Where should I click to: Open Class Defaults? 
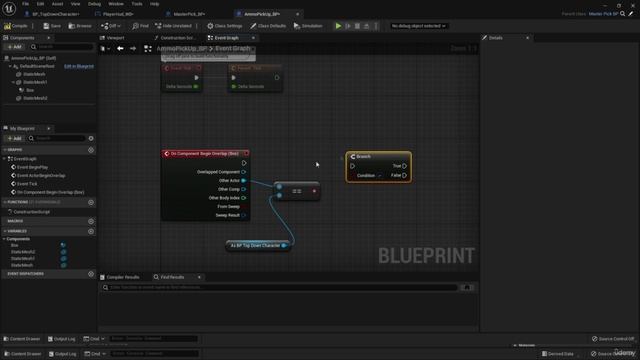point(268,26)
